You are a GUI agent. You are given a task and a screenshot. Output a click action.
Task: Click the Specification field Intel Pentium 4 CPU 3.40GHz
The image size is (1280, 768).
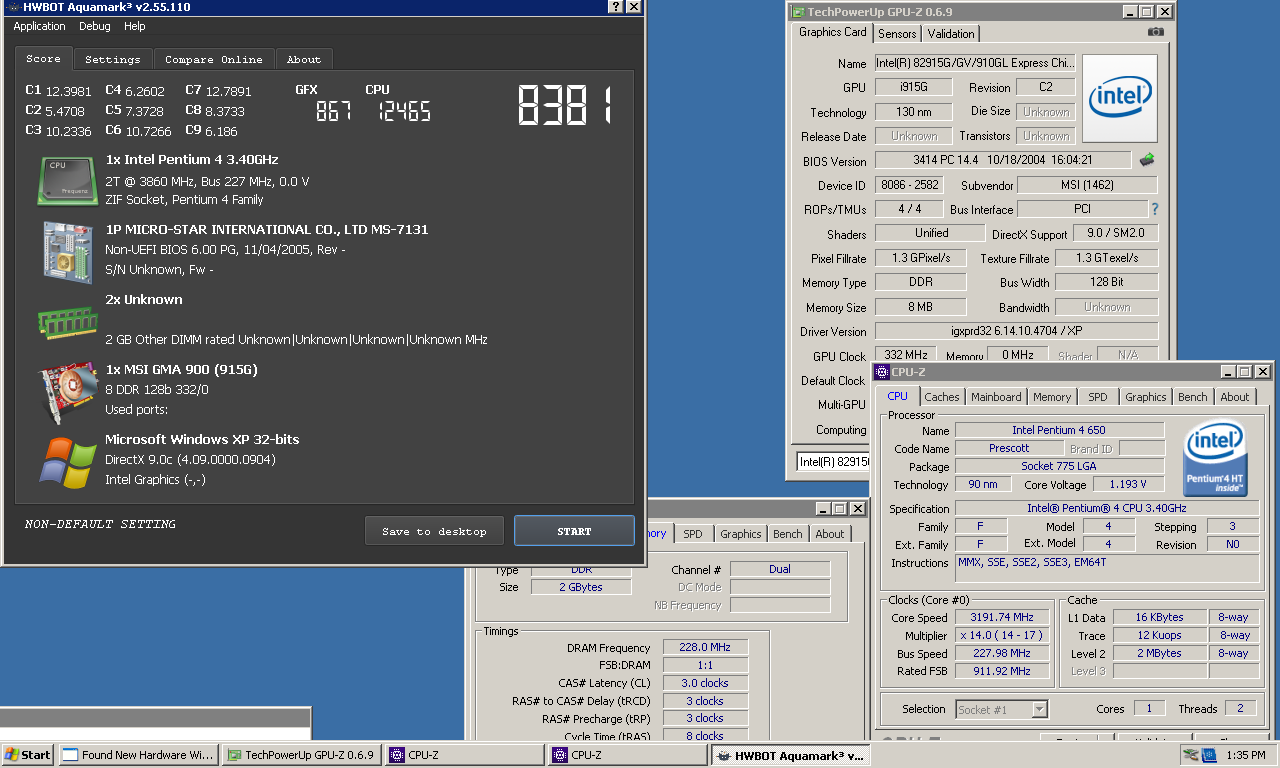[1107, 509]
